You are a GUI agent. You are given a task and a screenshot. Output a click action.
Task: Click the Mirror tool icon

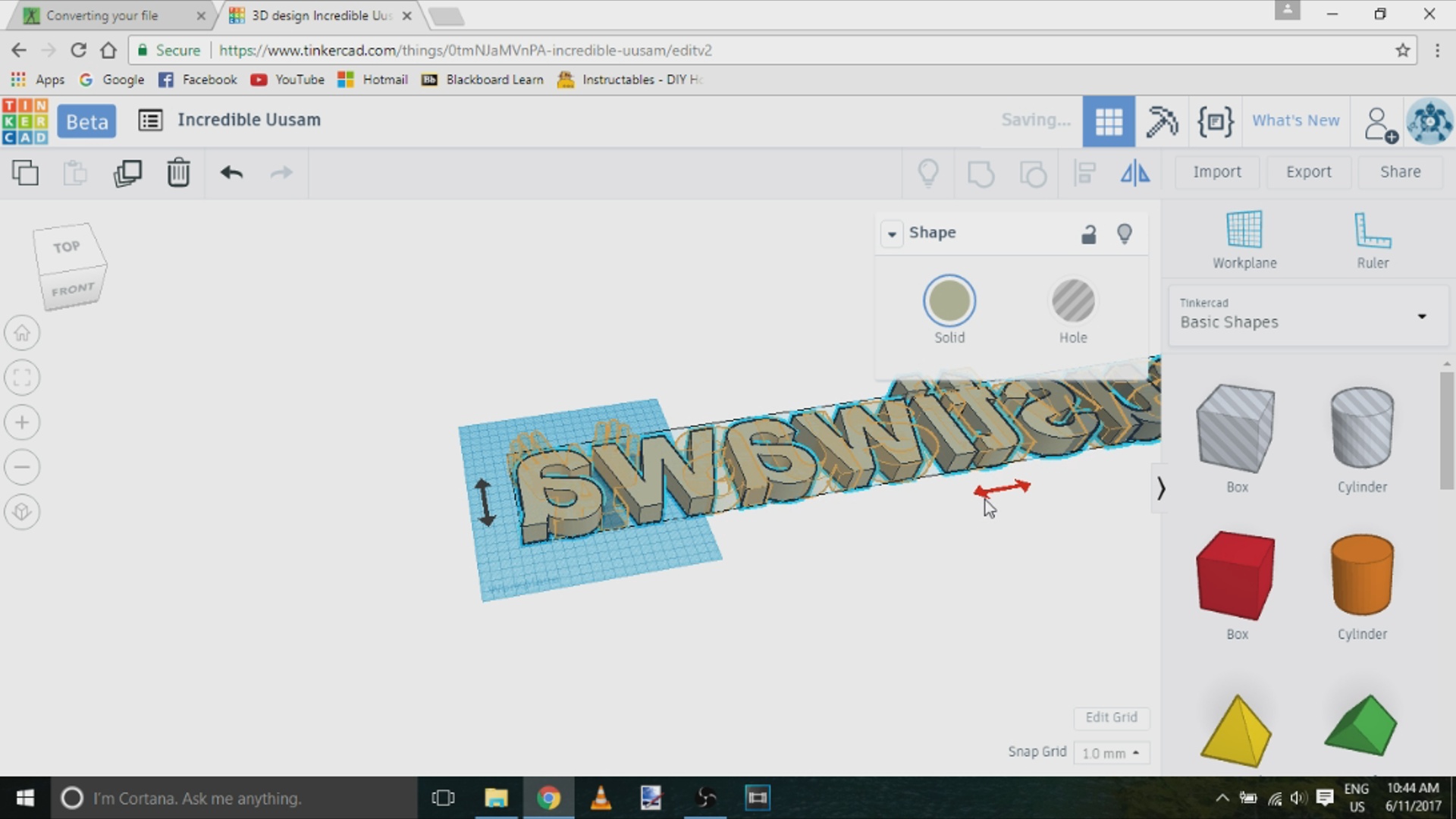click(1134, 173)
